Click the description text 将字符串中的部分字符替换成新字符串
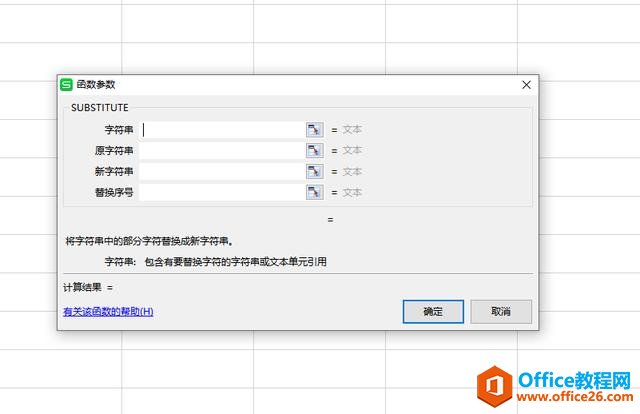This screenshot has width=640, height=414. tap(149, 241)
